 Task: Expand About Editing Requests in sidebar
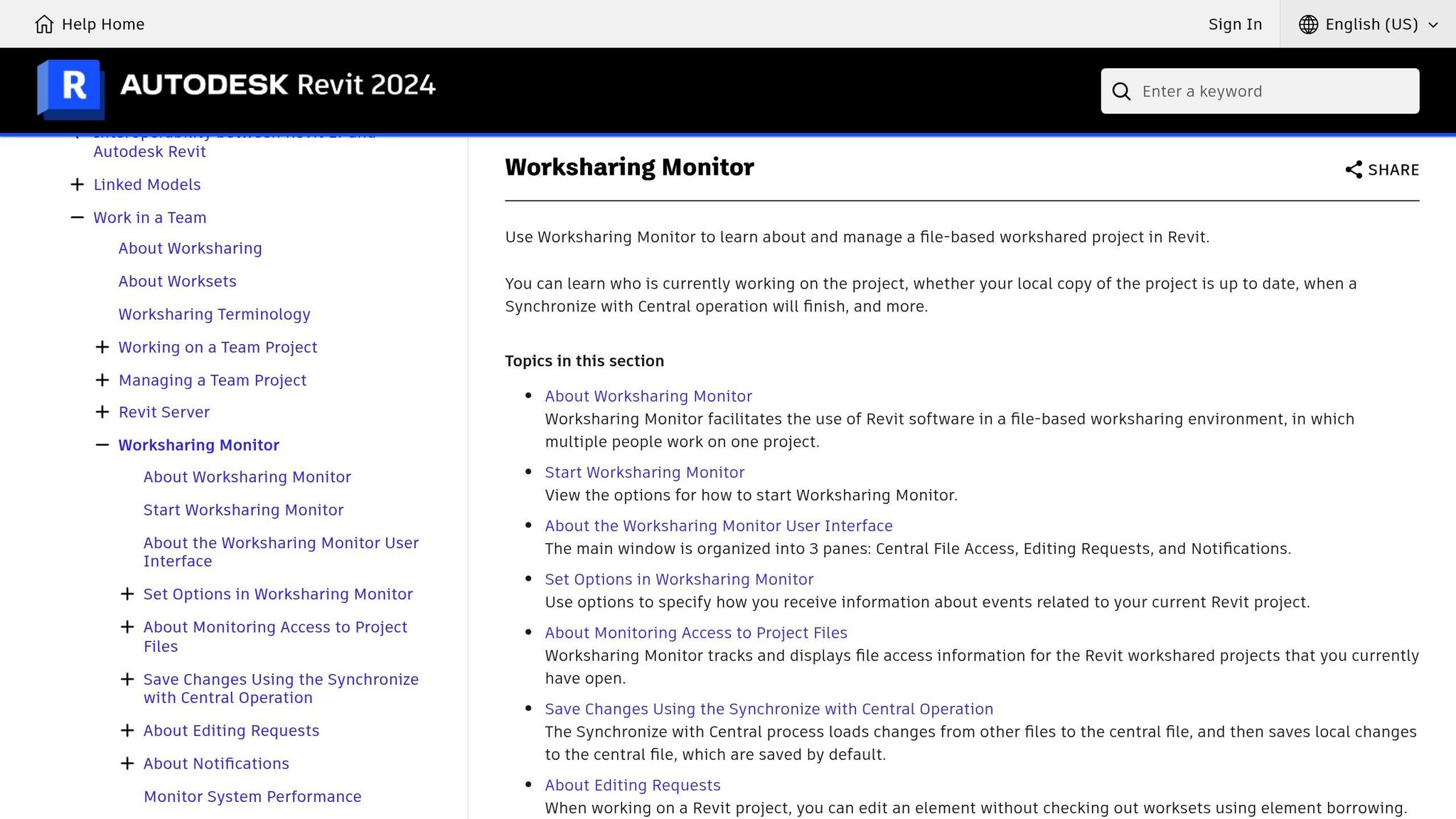[x=128, y=730]
